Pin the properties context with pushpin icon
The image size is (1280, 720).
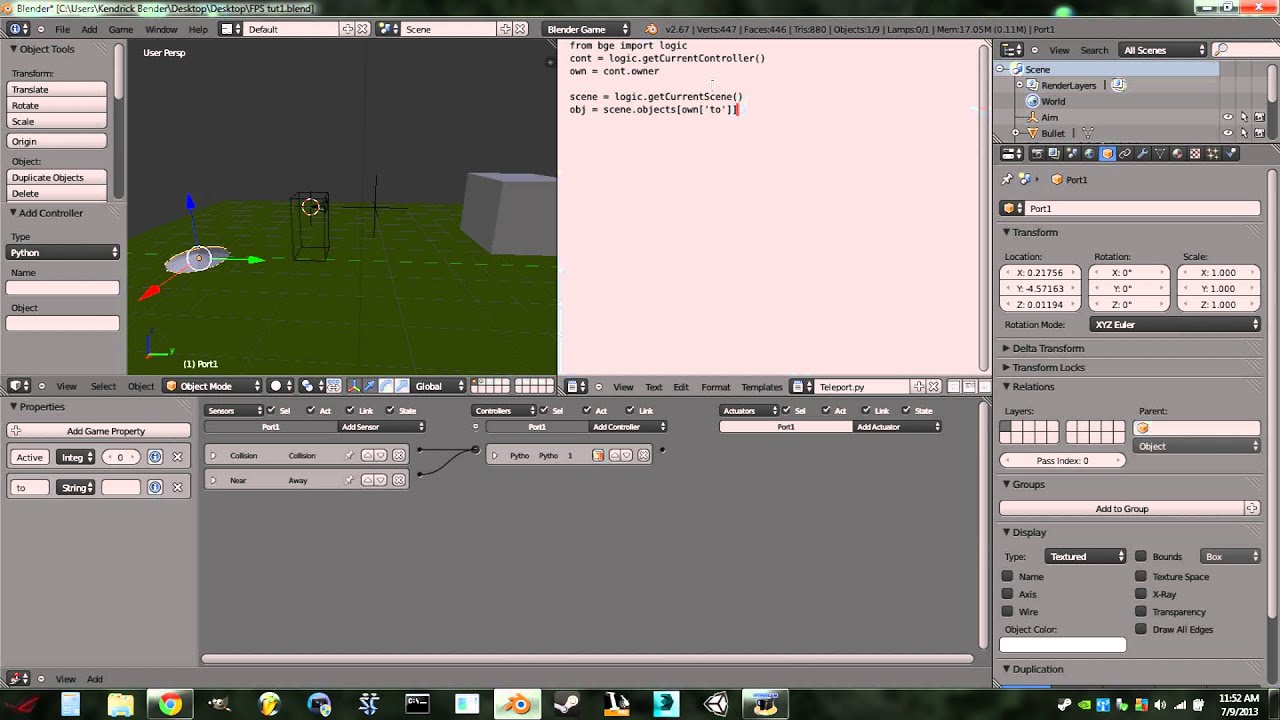click(1007, 179)
